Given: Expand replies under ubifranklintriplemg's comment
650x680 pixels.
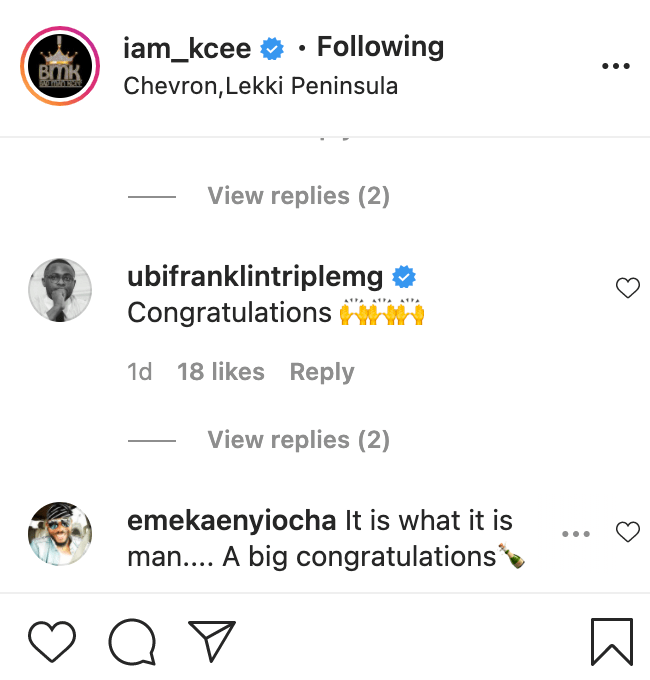Looking at the screenshot, I should point(298,440).
